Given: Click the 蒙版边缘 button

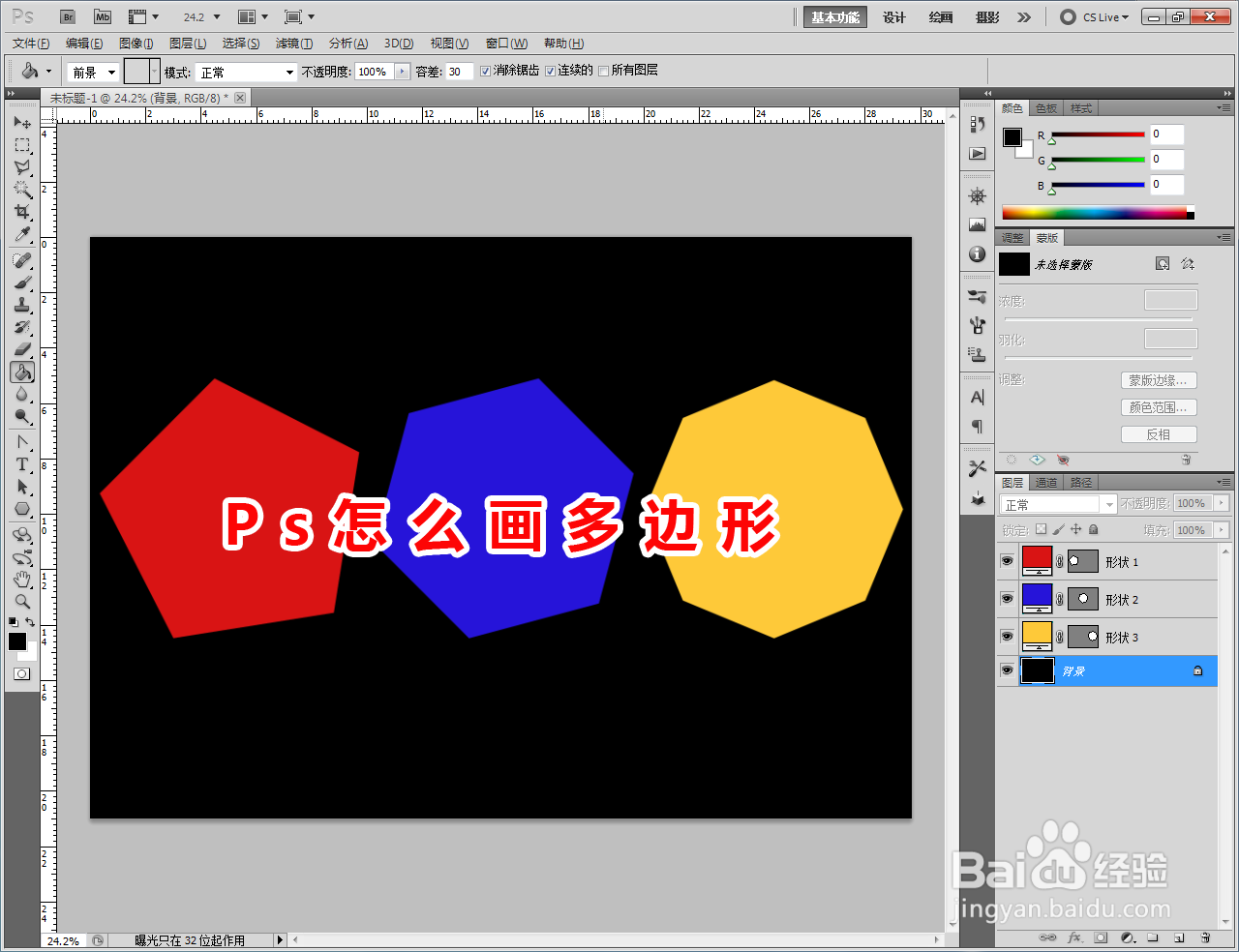Looking at the screenshot, I should (1158, 379).
